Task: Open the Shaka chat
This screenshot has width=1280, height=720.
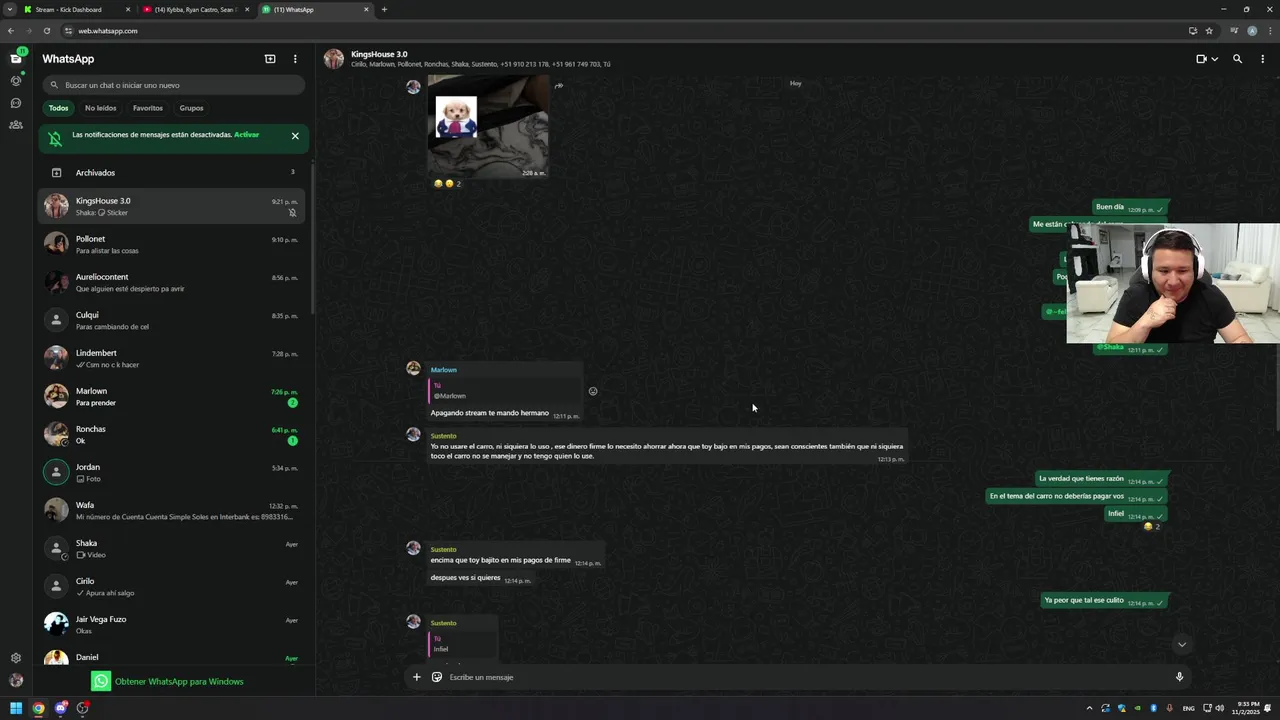Action: click(173, 548)
